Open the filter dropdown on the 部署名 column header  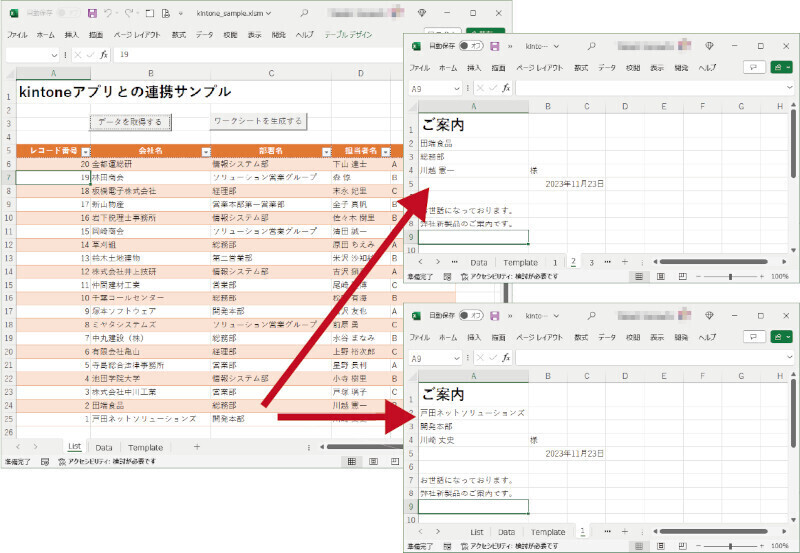(325, 151)
